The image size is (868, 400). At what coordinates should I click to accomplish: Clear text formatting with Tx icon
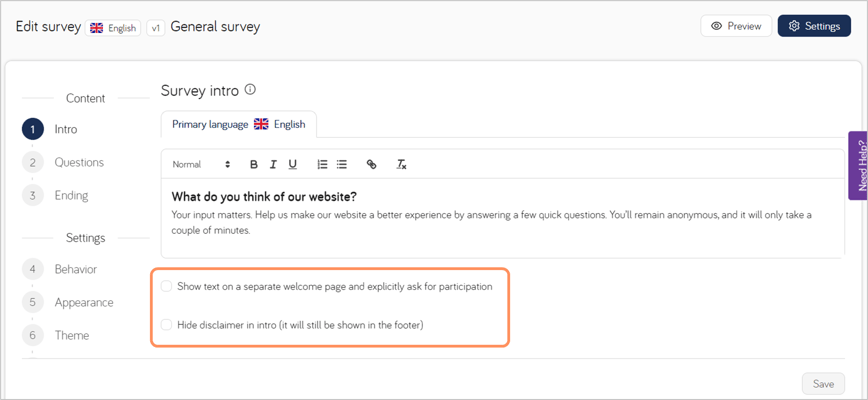(x=401, y=164)
